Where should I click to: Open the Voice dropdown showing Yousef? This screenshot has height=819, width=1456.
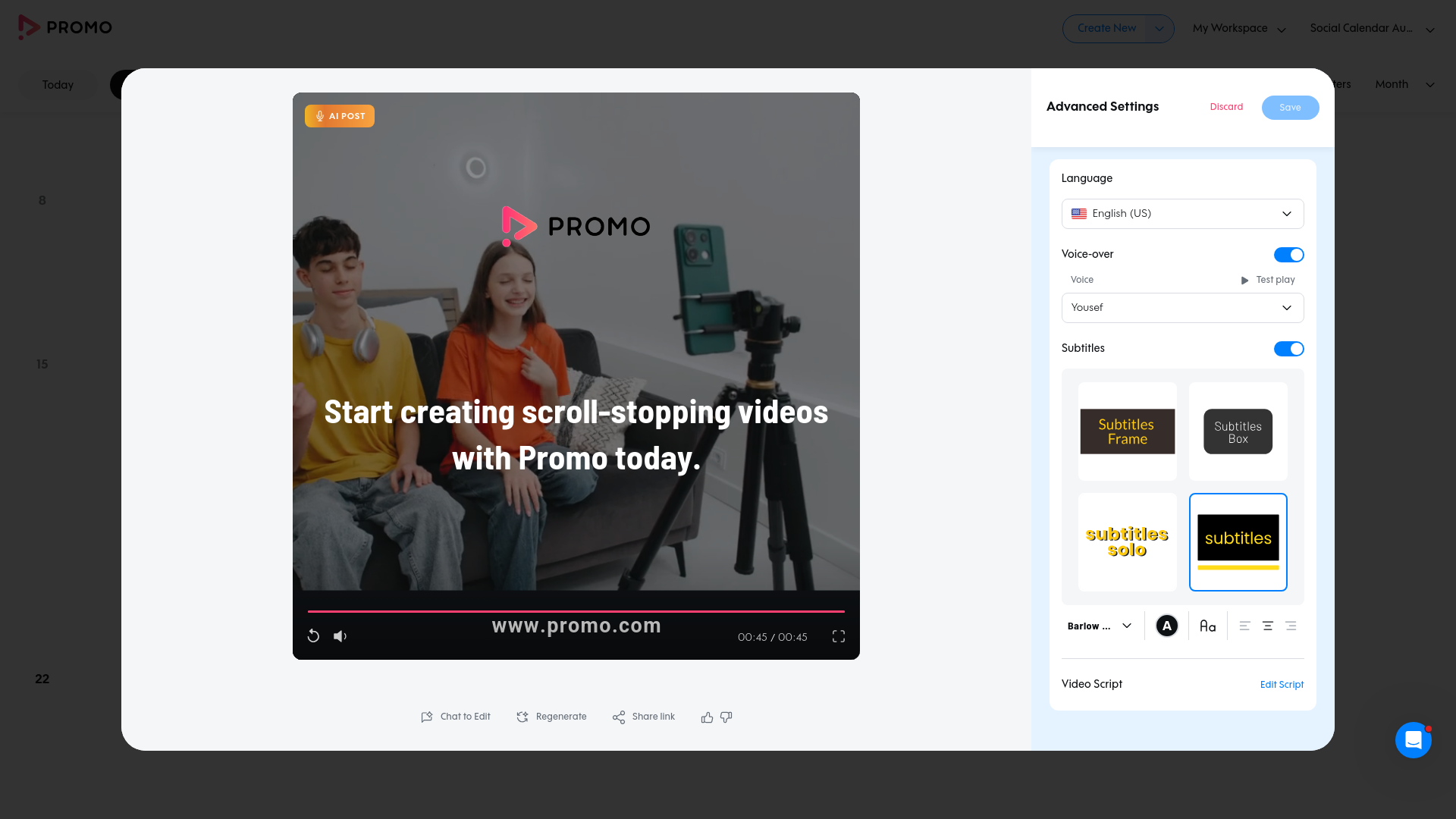[1183, 308]
